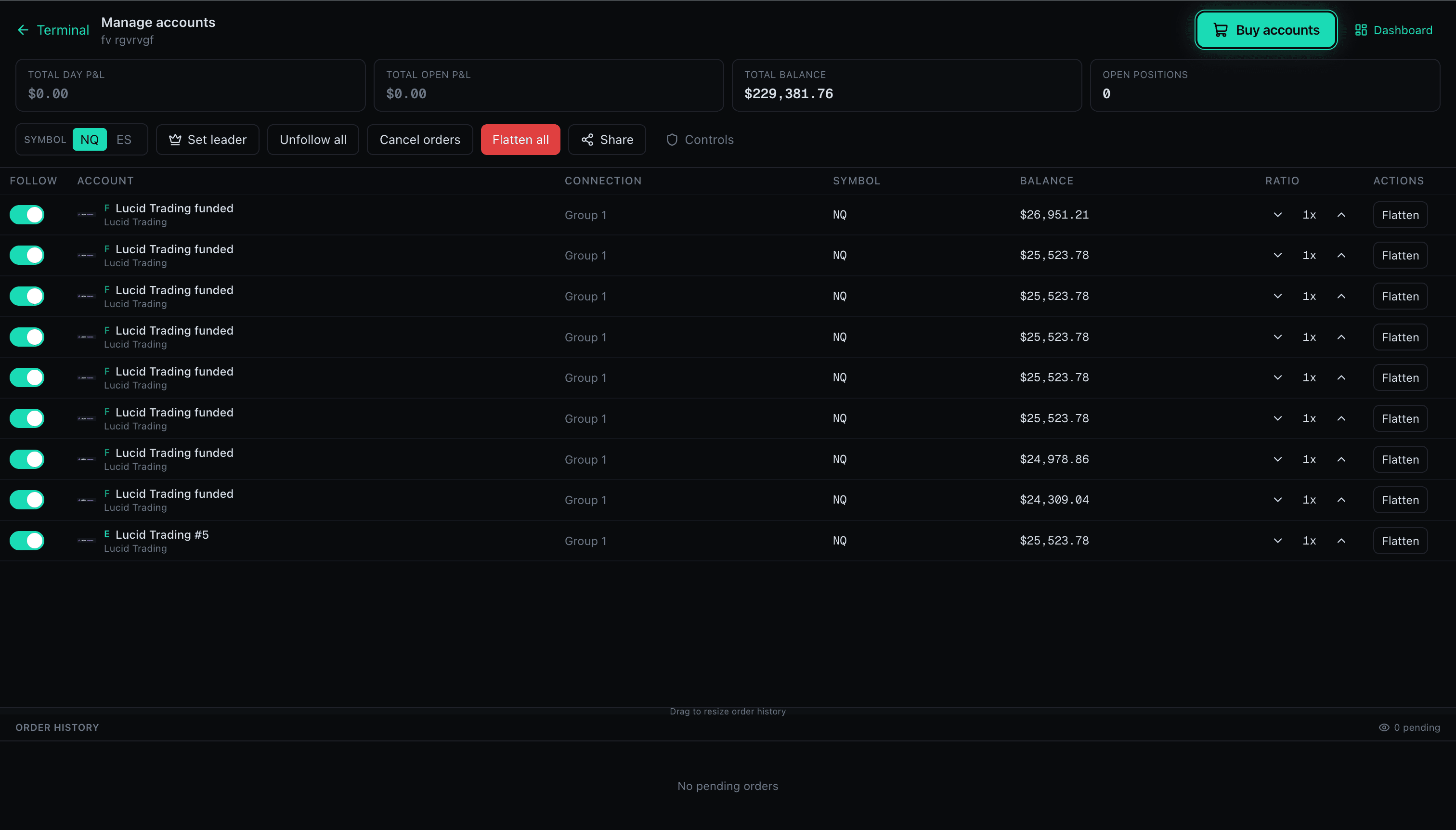Image resolution: width=1456 pixels, height=830 pixels.
Task: Open Controls
Action: pos(700,140)
